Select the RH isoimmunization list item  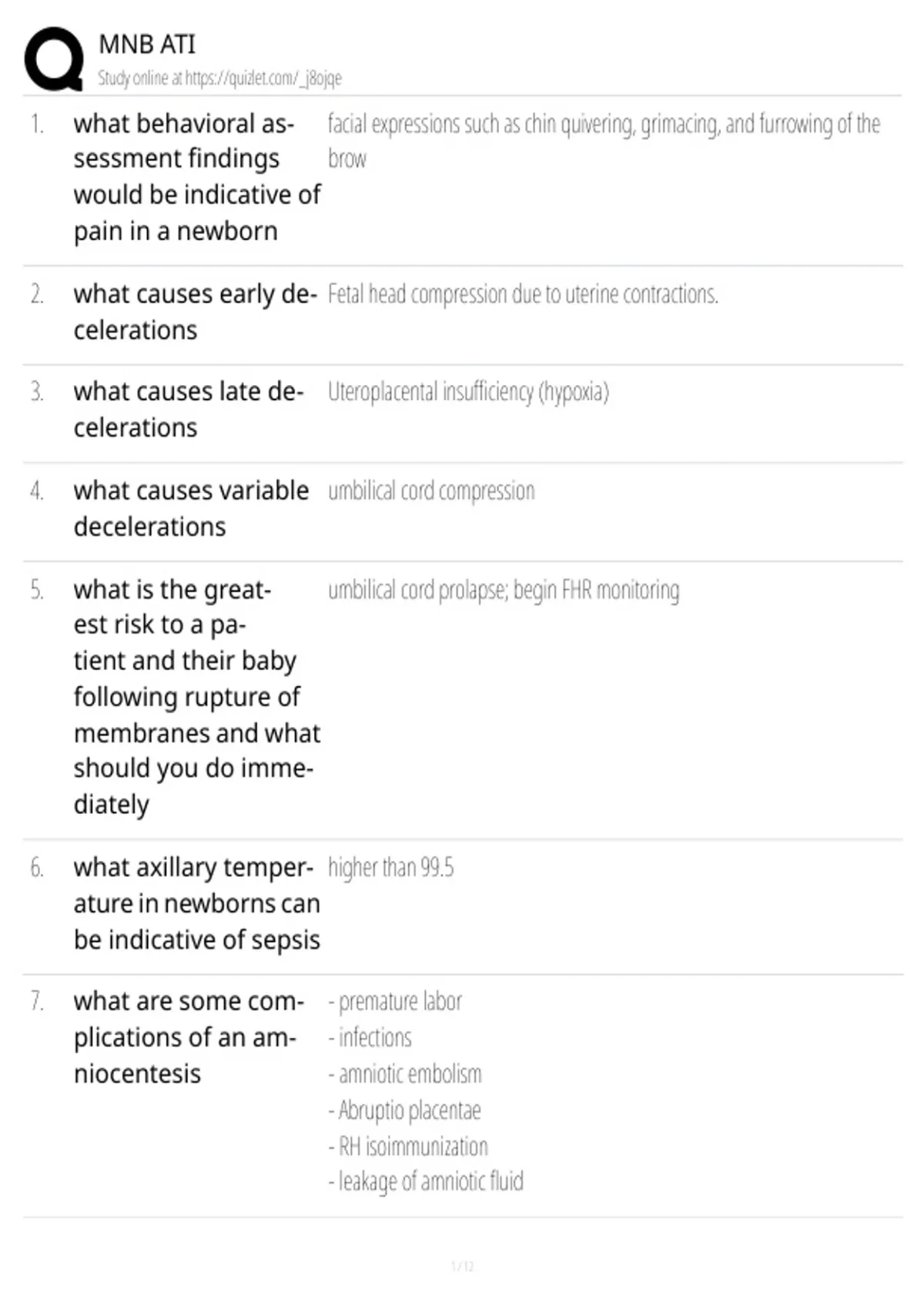tap(408, 1147)
